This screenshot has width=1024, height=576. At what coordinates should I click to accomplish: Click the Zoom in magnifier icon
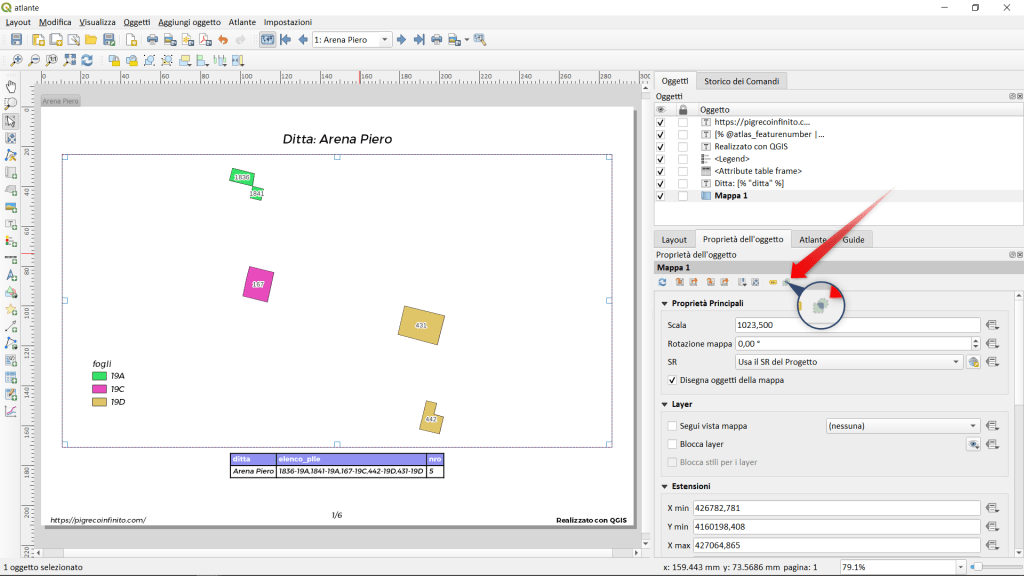click(17, 60)
